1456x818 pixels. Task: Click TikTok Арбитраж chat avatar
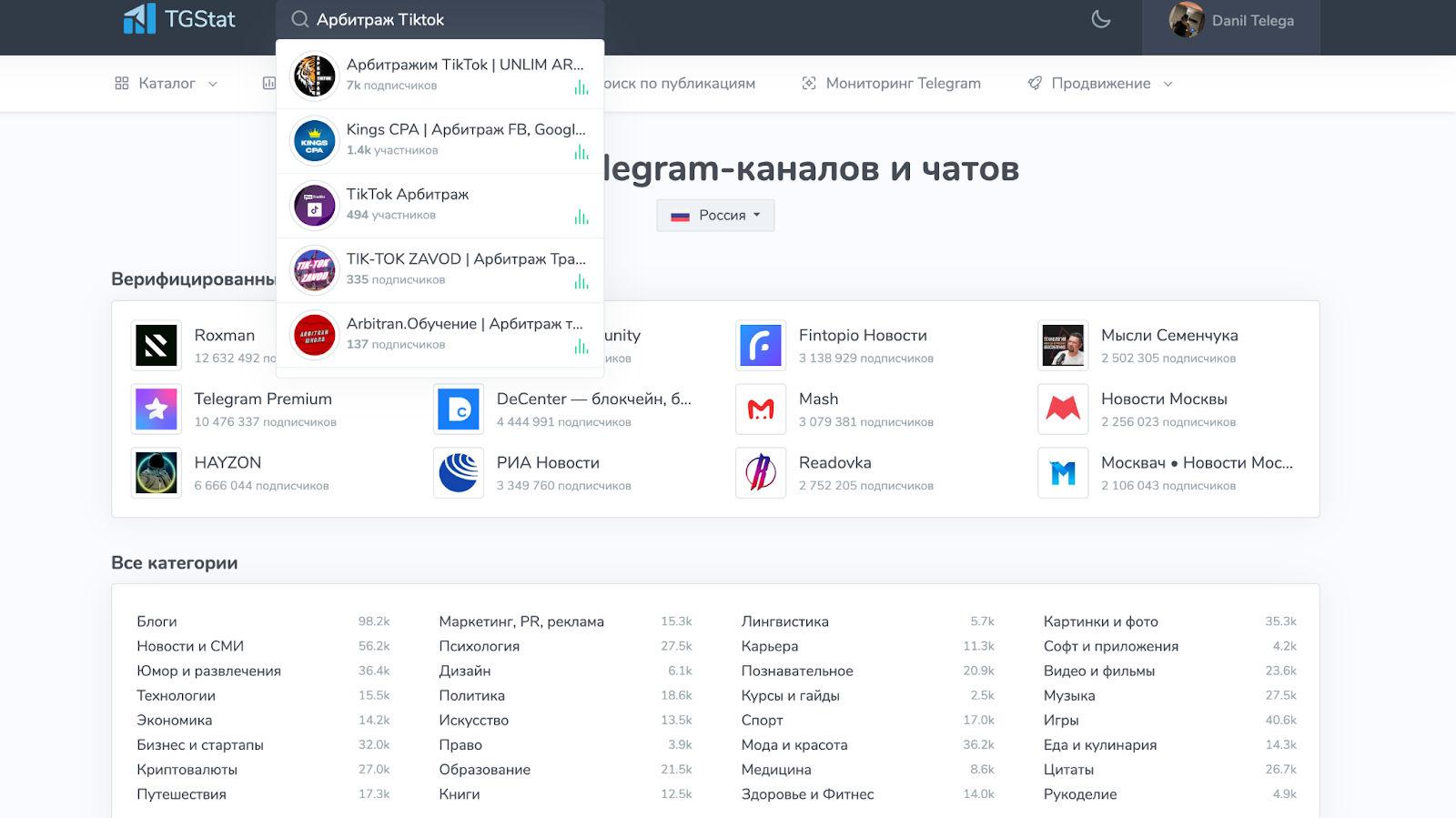click(314, 205)
